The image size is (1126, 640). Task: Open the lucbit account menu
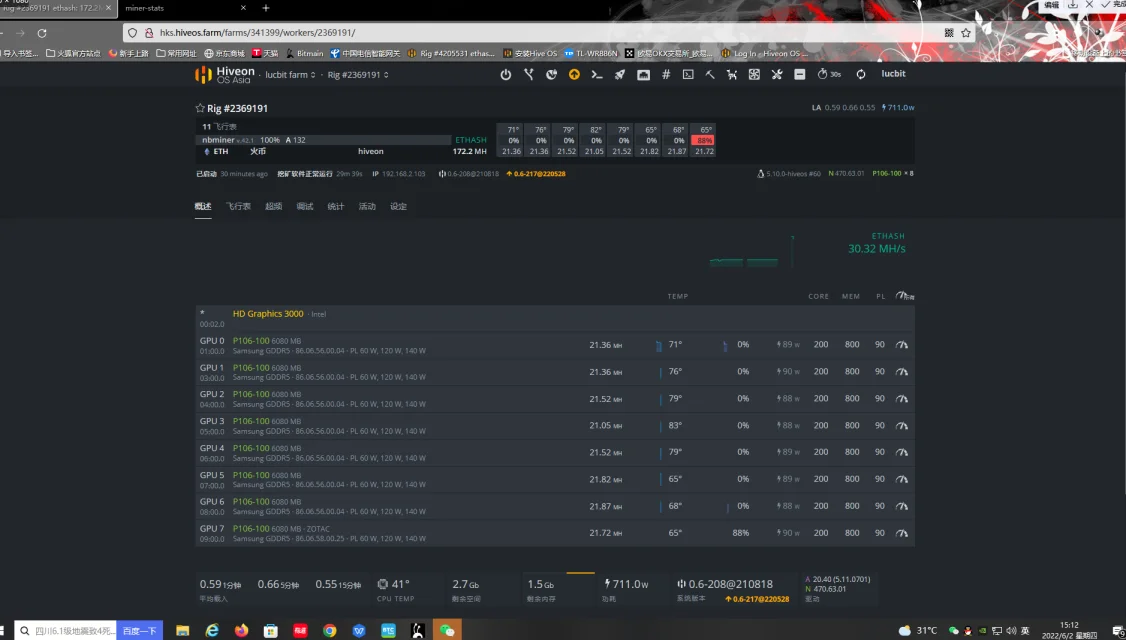tap(893, 74)
